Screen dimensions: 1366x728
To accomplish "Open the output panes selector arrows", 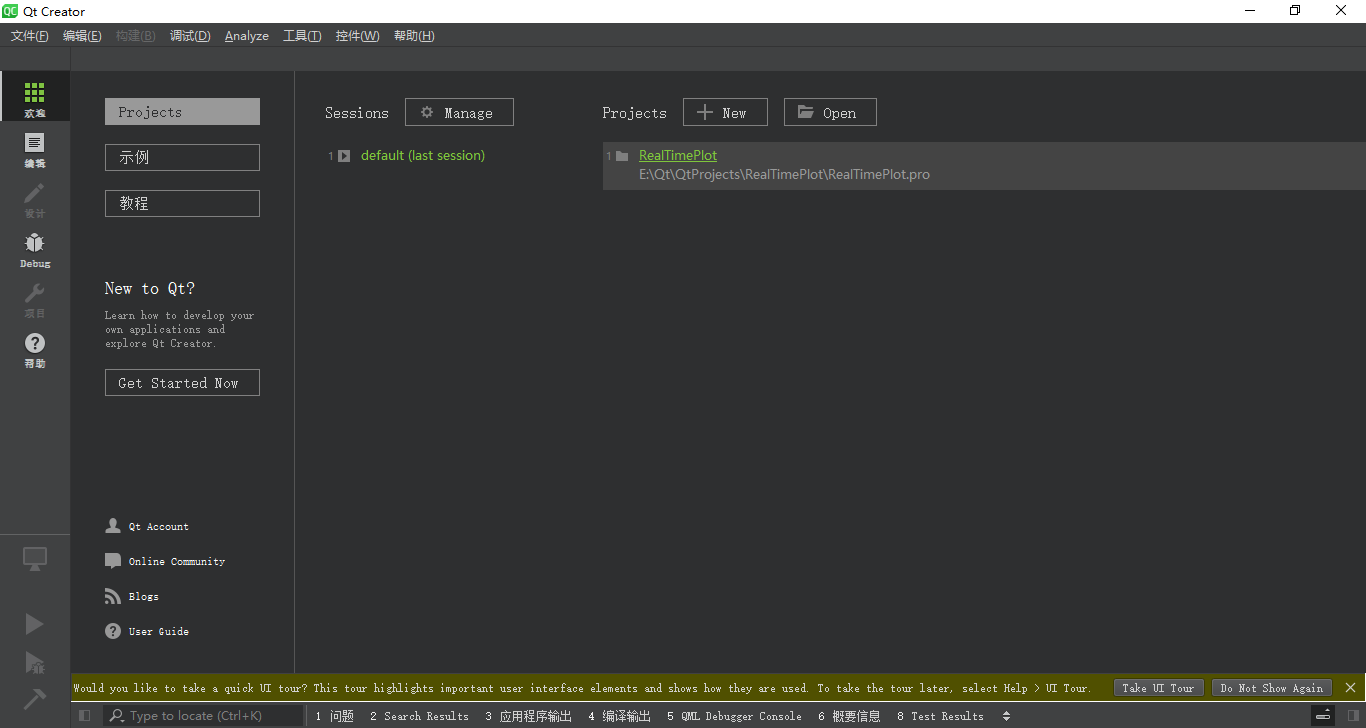I will [1006, 716].
